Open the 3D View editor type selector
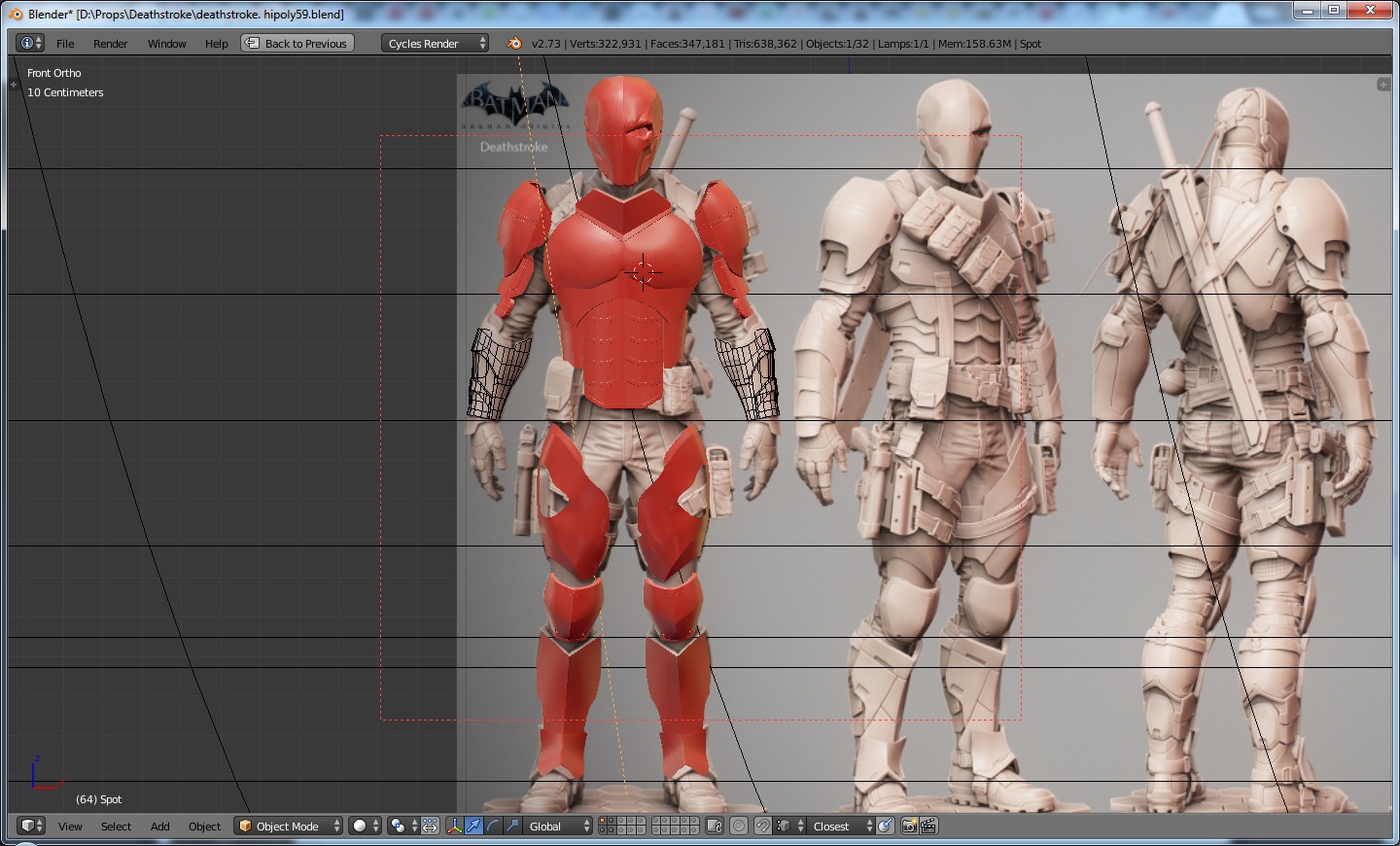Screen dimensions: 1400x846 tap(31, 826)
